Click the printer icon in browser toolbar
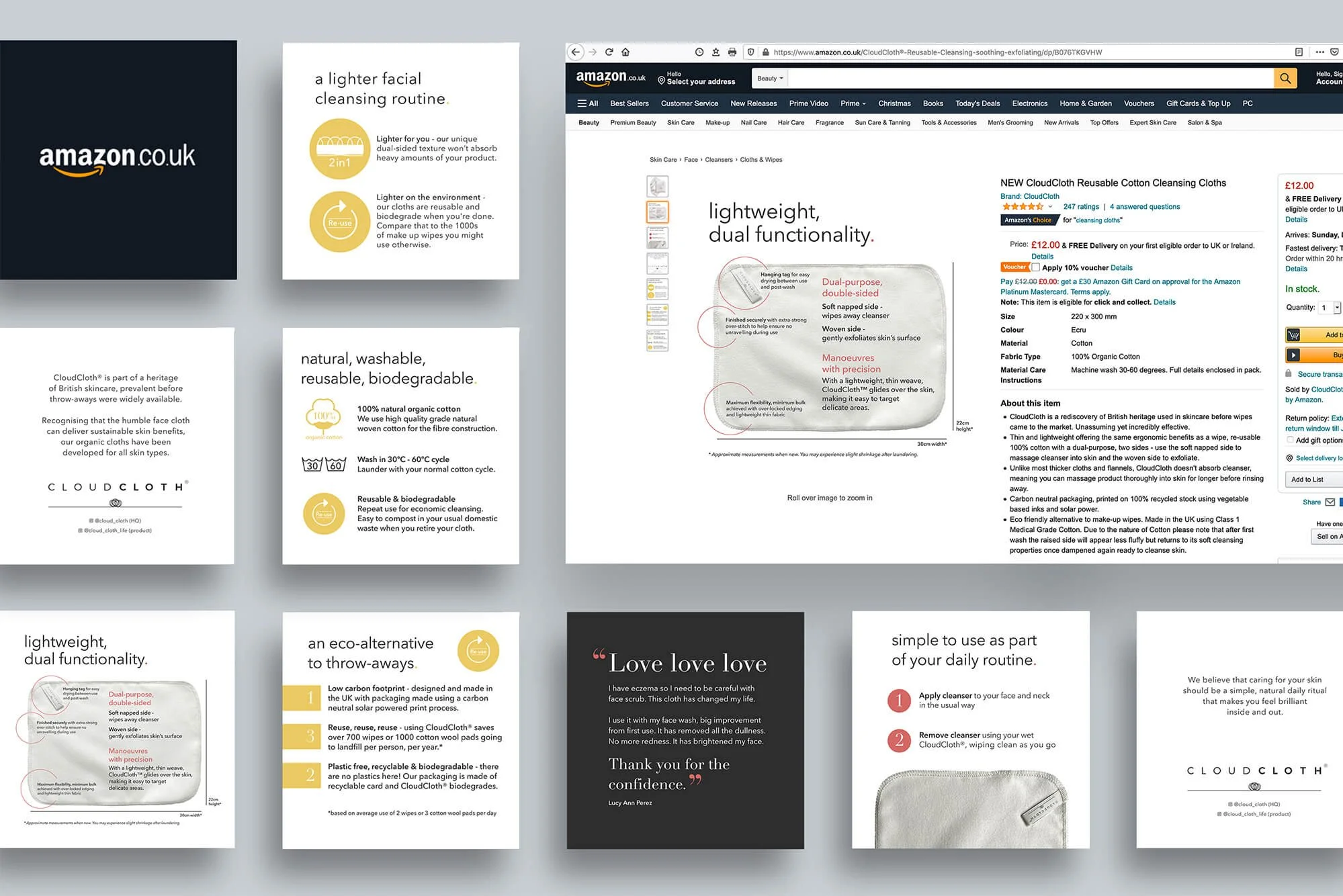This screenshot has width=1343, height=896. tap(732, 52)
